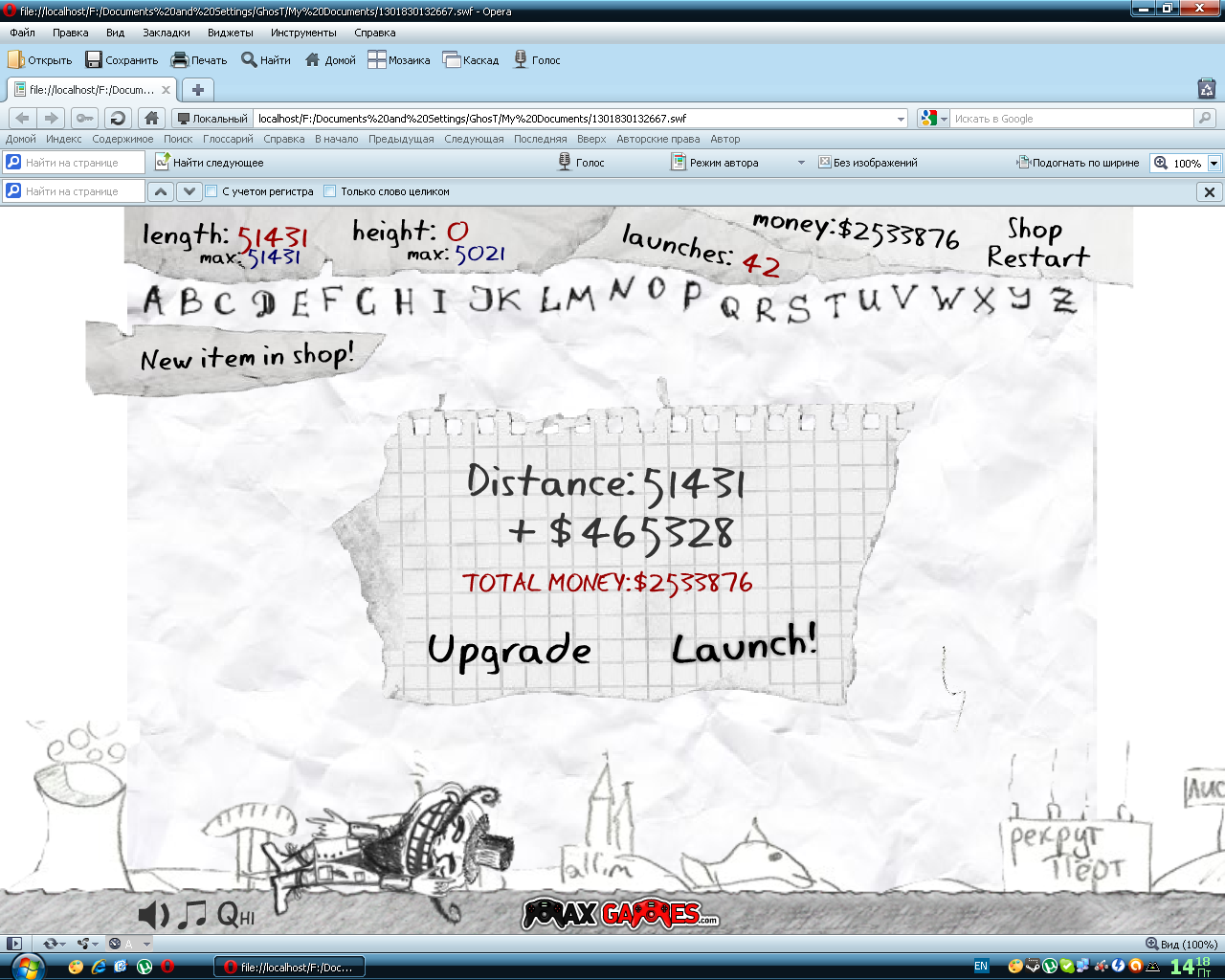Click the reload page icon
This screenshot has height=980, width=1225.
coord(118,118)
